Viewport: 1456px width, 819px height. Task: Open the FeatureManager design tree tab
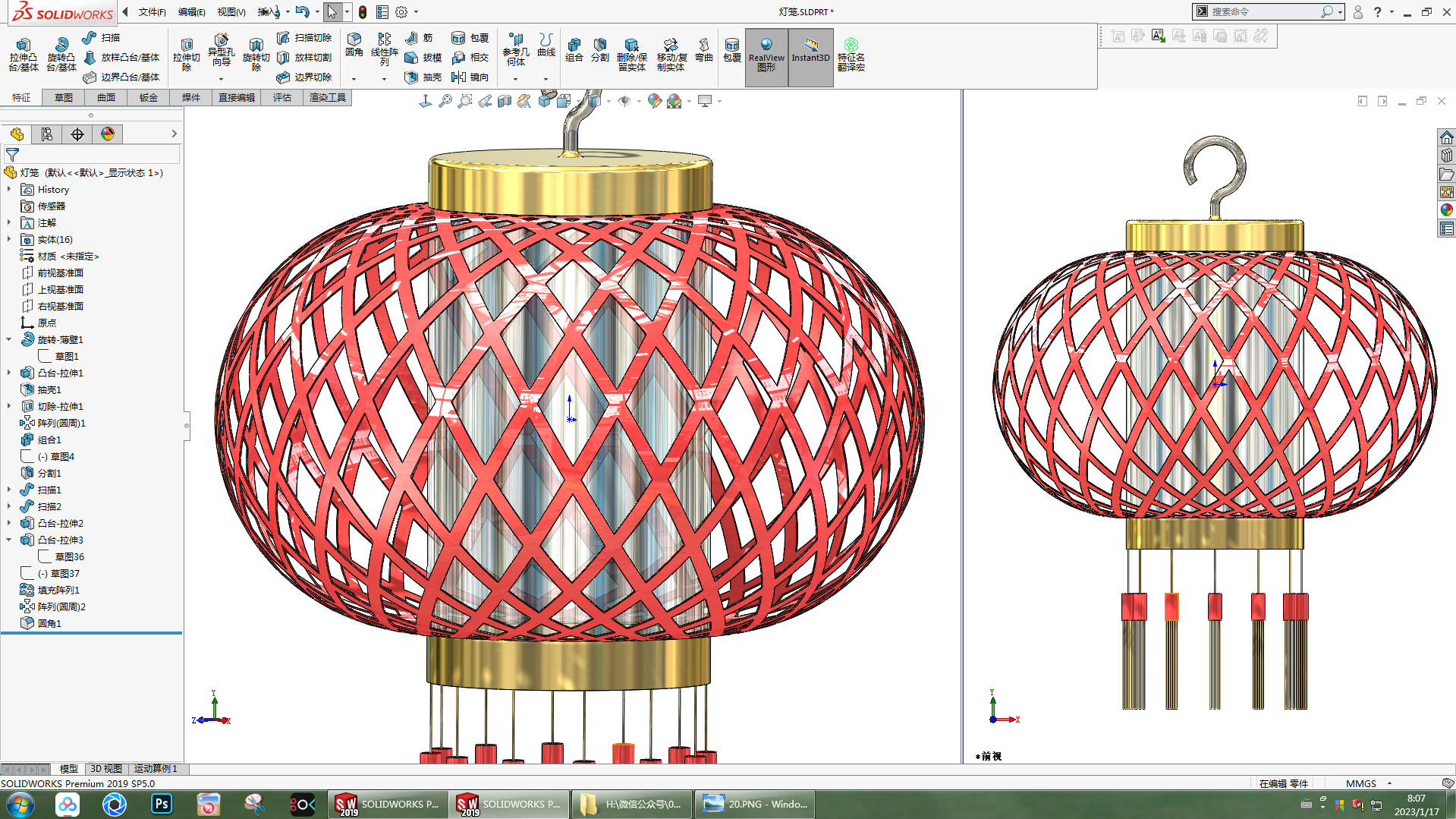17,134
